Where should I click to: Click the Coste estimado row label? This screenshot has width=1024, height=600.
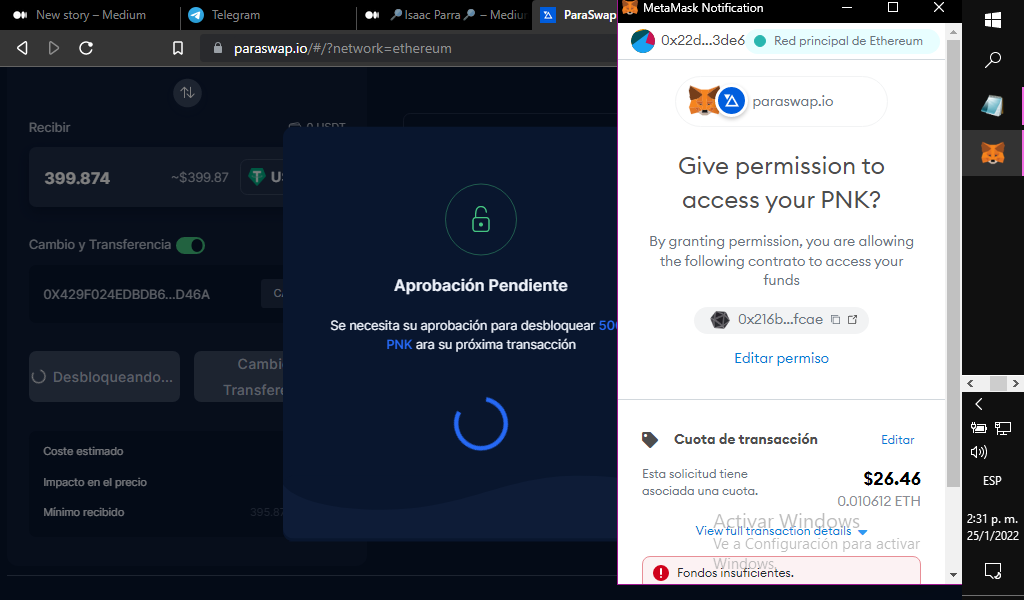pos(83,451)
